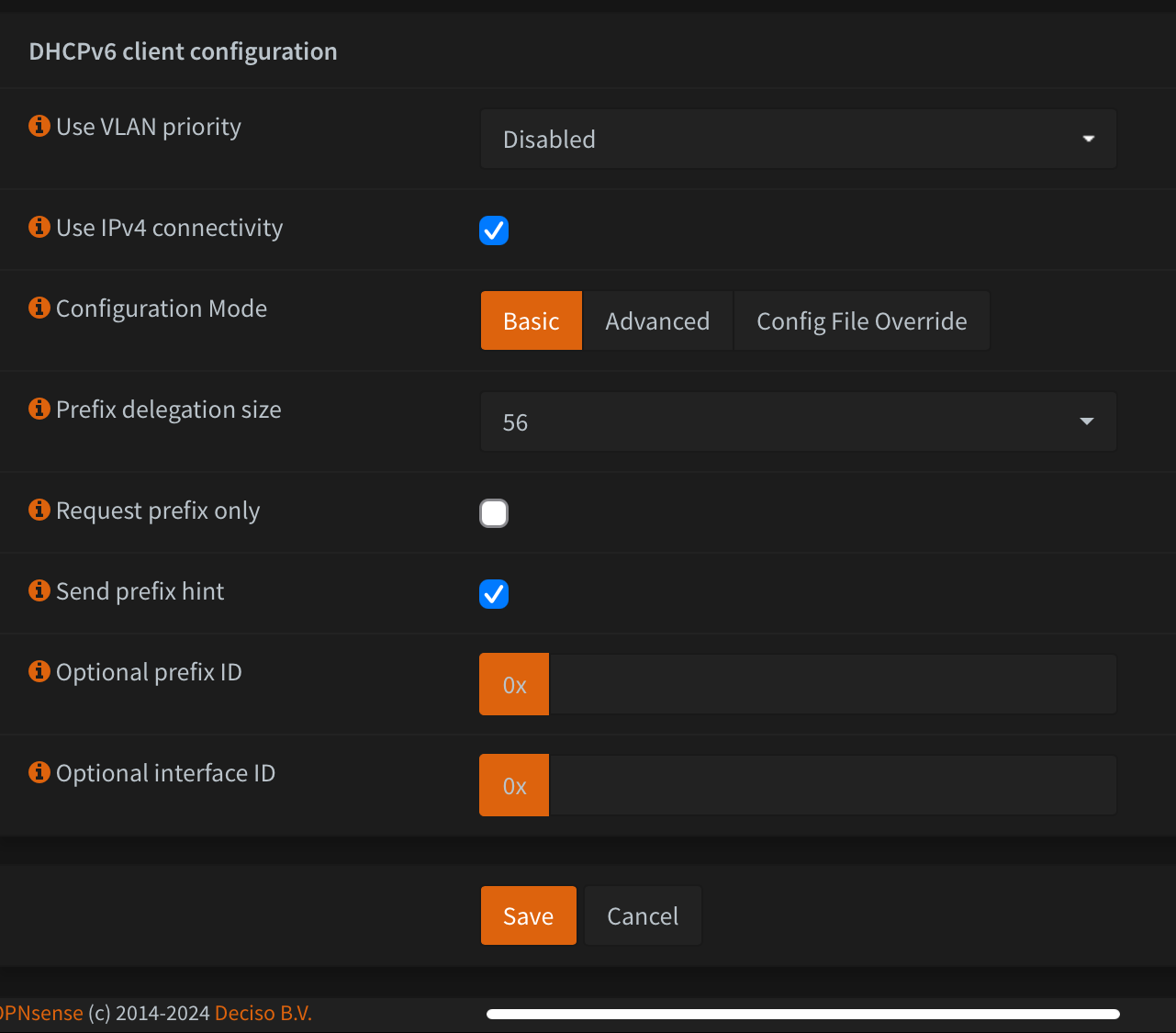Click the 0x prefix on Optional prefix ID
Image resolution: width=1176 pixels, height=1033 pixels.
[514, 684]
